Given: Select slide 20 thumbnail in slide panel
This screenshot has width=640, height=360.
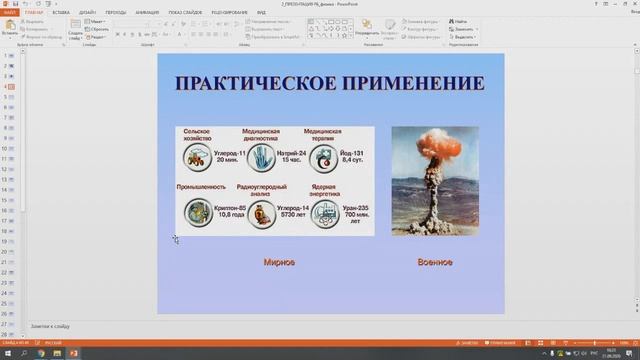Looking at the screenshot, I should pyautogui.click(x=11, y=252).
